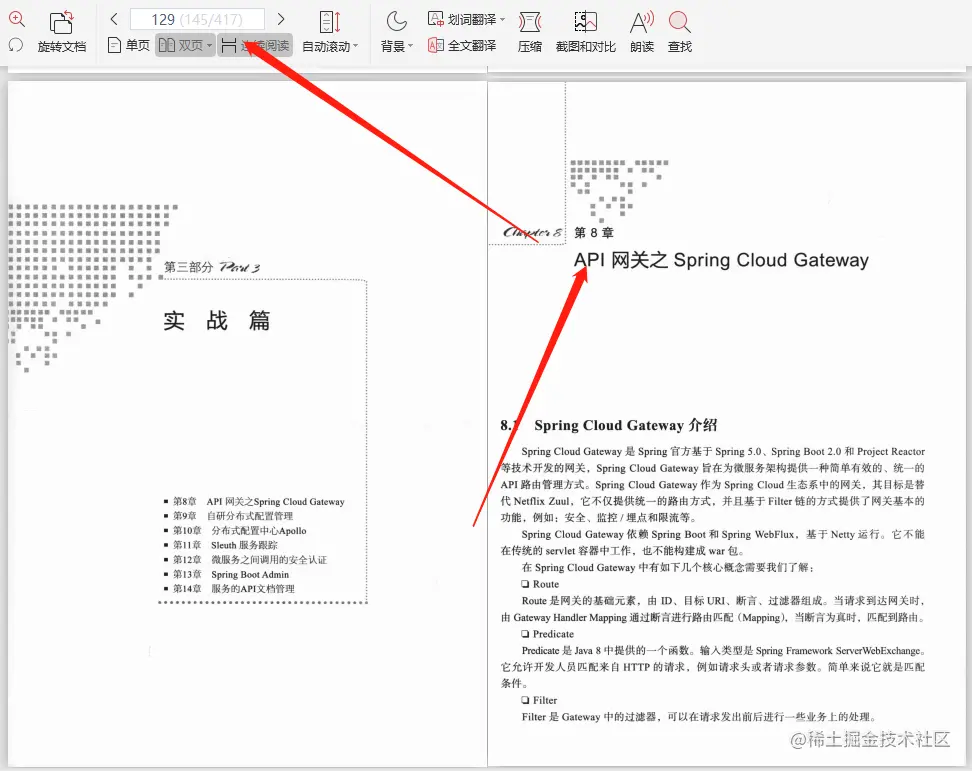The height and width of the screenshot is (771, 972).
Task: Click the circular rotate arrow icon
Action: 16,45
